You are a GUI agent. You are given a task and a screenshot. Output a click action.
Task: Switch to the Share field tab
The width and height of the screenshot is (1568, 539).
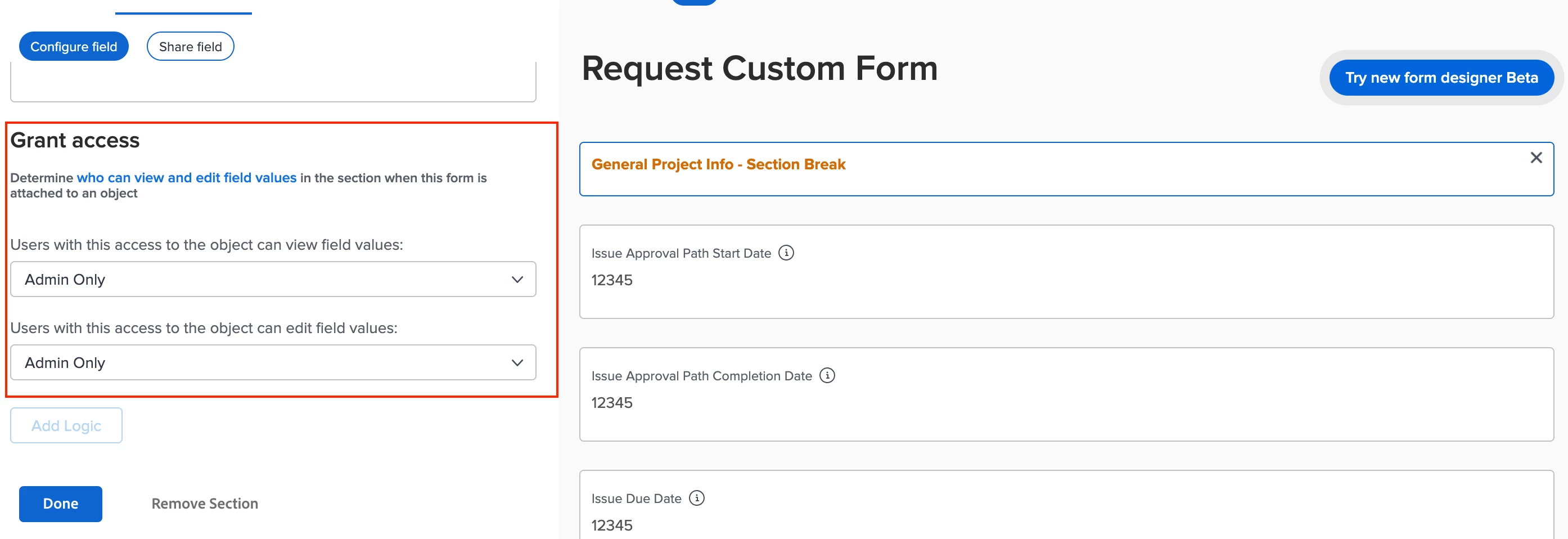click(x=190, y=46)
